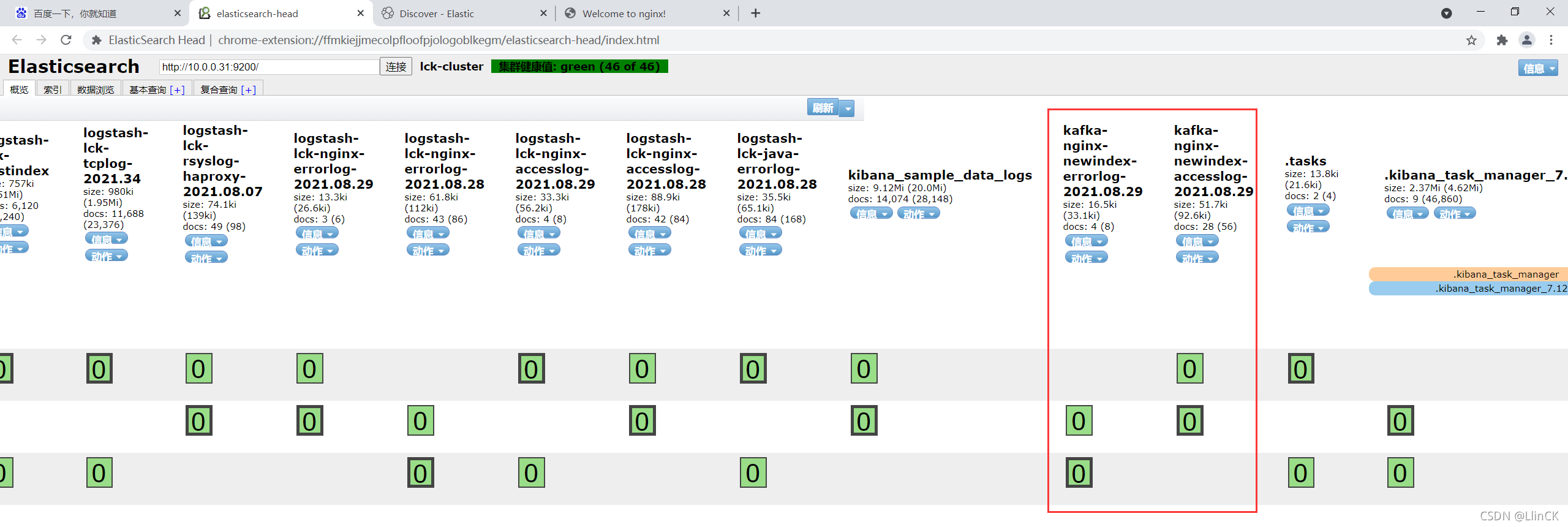Screen dimensions: 1568x527
Task: Click the cluster URL input field
Action: (x=269, y=66)
